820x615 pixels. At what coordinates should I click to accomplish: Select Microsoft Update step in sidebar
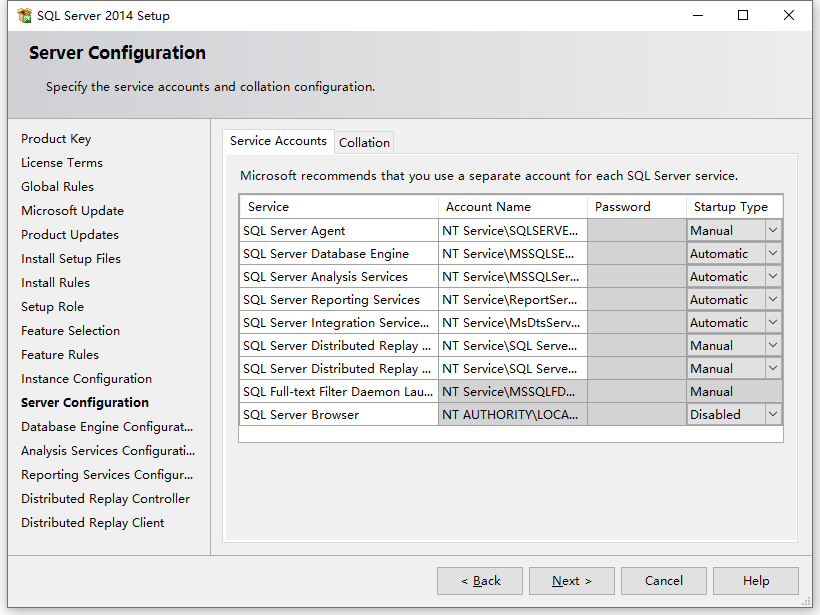tap(73, 211)
